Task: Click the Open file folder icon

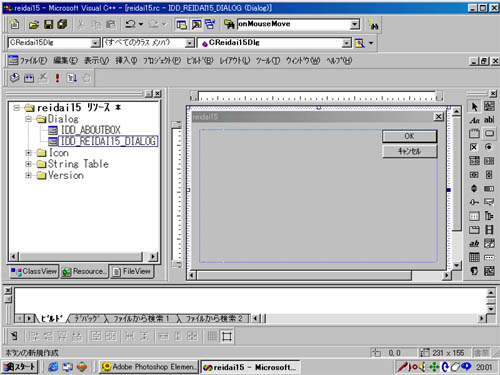Action: tap(34, 24)
